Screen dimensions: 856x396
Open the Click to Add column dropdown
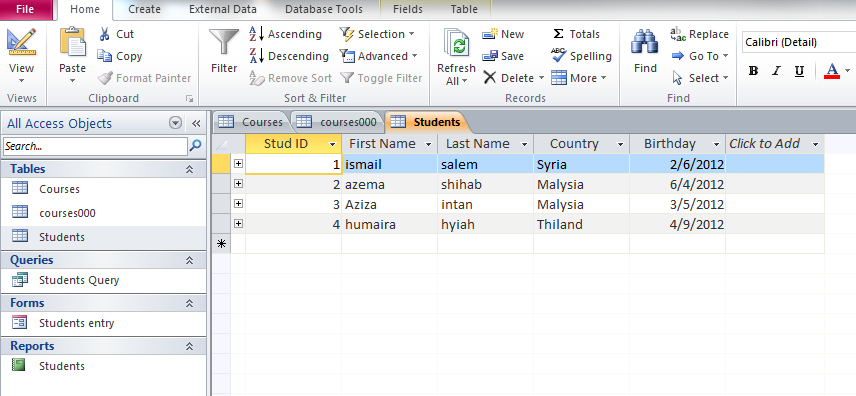pyautogui.click(x=816, y=144)
